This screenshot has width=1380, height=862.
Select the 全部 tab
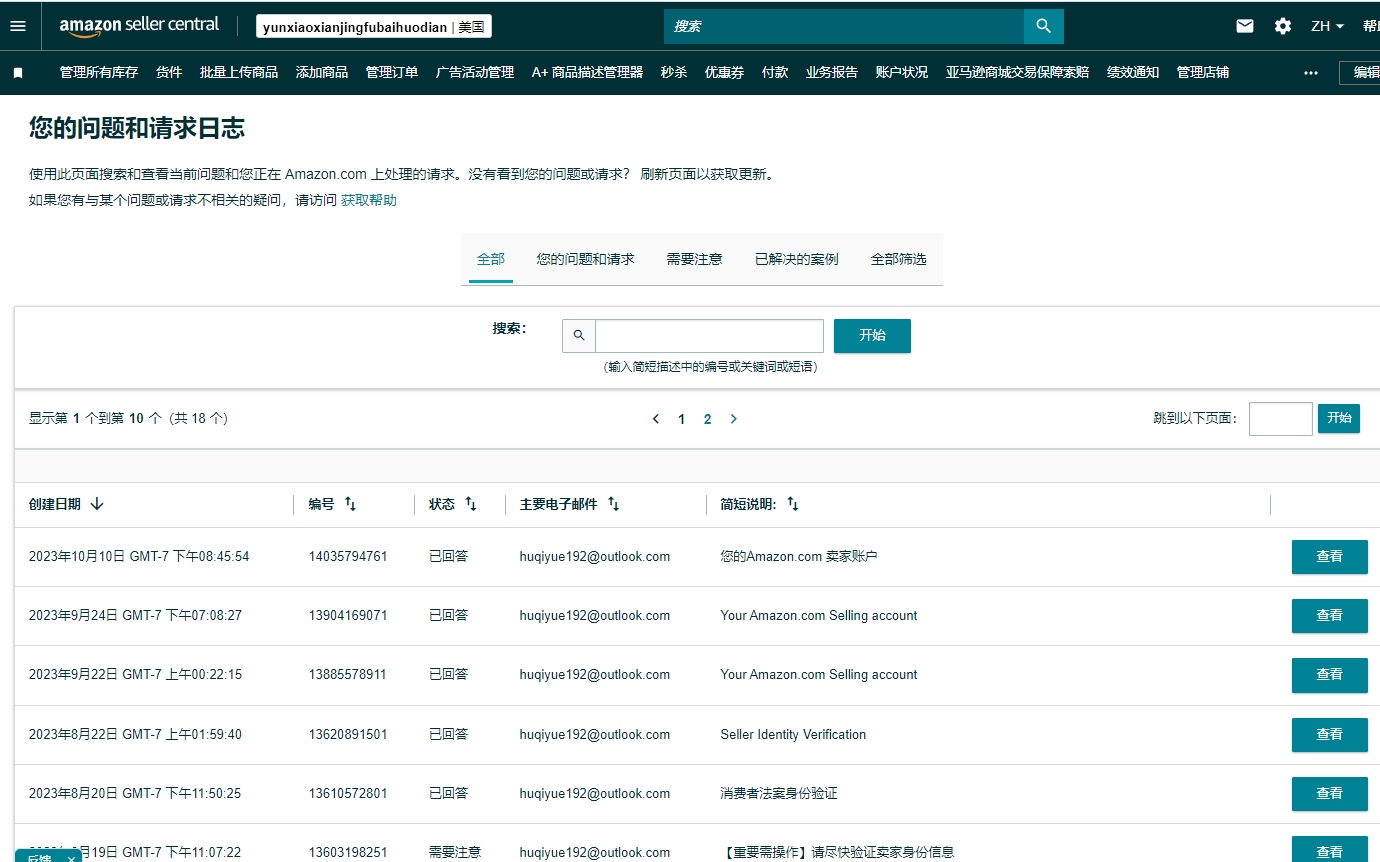(x=491, y=259)
